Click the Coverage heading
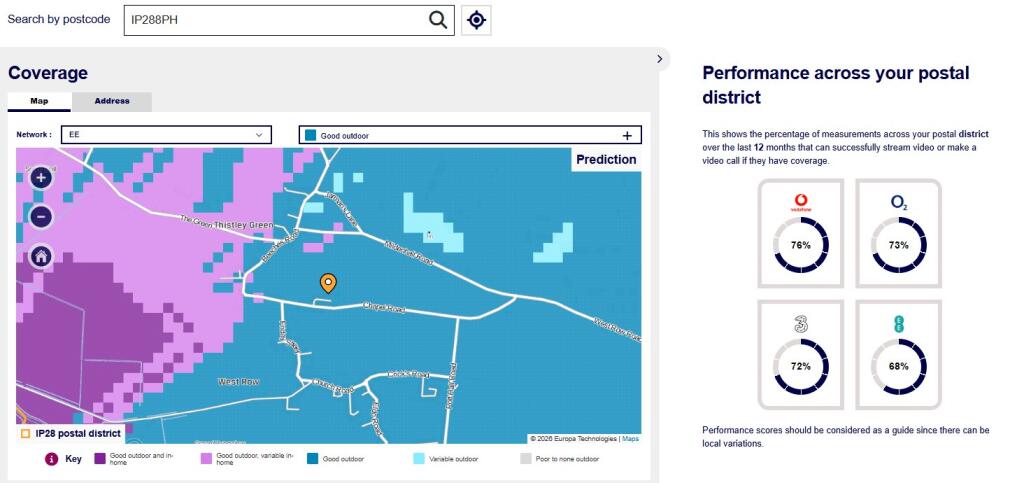Image resolution: width=1024 pixels, height=483 pixels. coord(48,72)
